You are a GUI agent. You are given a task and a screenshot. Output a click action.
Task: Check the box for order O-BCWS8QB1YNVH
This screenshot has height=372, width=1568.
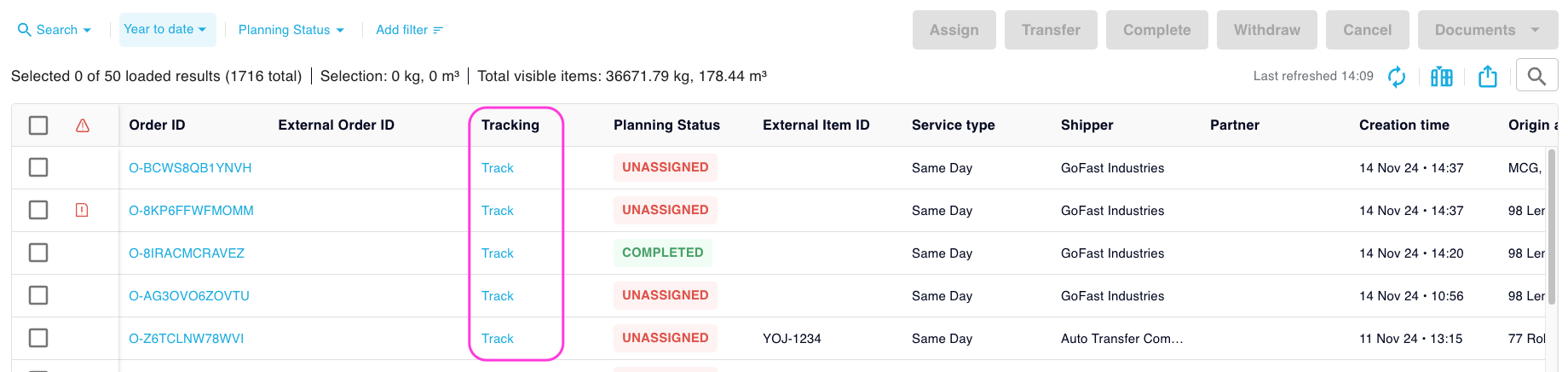(x=38, y=167)
